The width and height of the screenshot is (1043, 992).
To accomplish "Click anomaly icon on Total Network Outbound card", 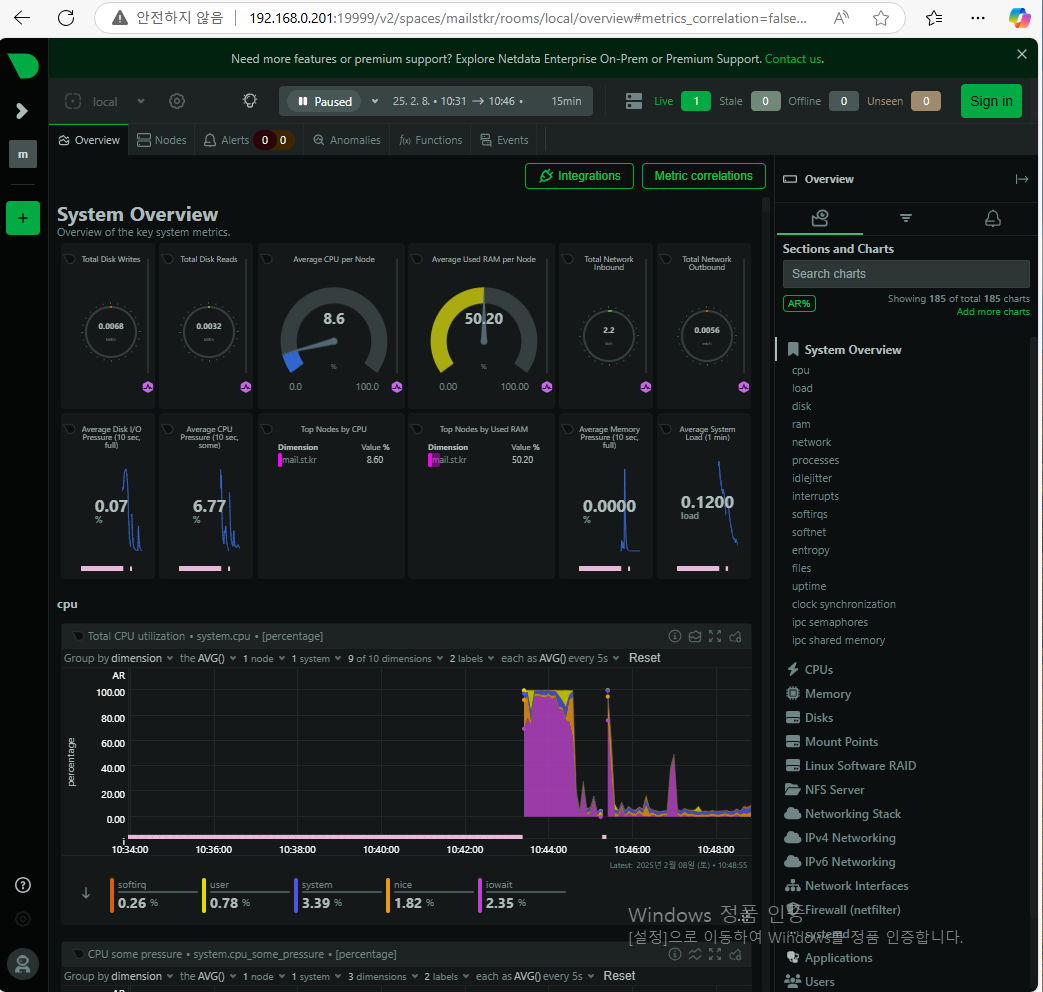I will point(744,387).
